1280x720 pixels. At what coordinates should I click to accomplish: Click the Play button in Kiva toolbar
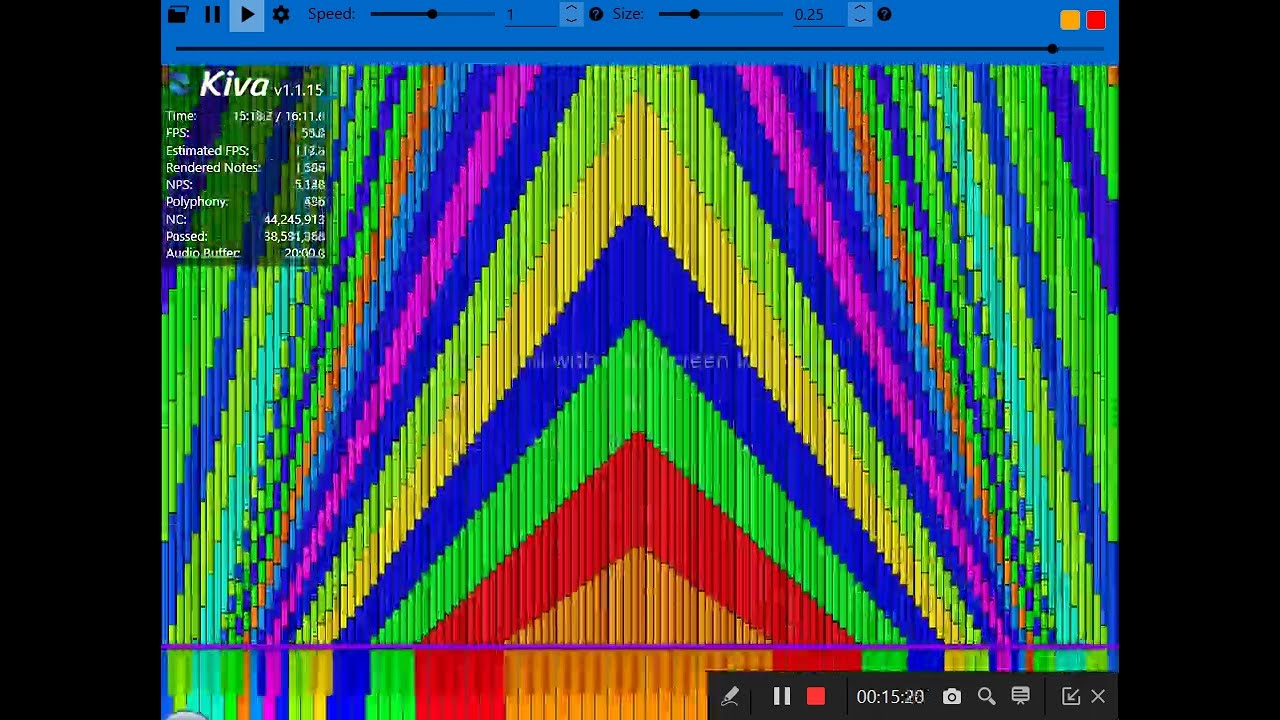click(x=247, y=15)
